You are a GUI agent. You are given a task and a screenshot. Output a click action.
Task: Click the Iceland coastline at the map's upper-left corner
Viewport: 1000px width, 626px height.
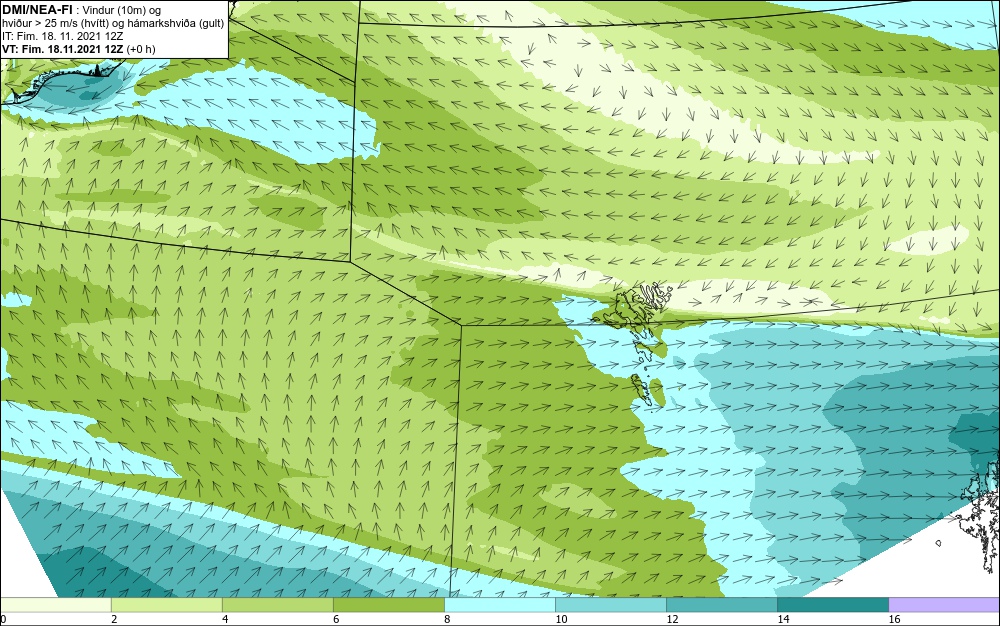click(61, 82)
